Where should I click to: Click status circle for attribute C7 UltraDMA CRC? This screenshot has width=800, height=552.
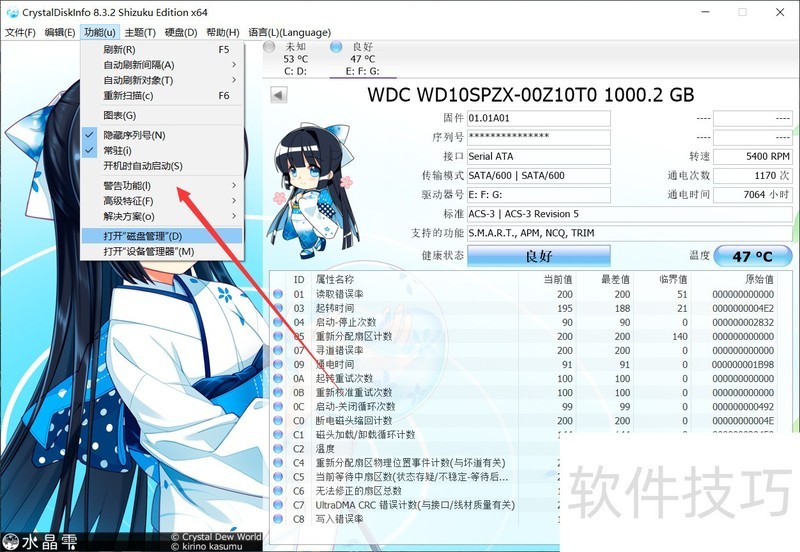pos(278,505)
